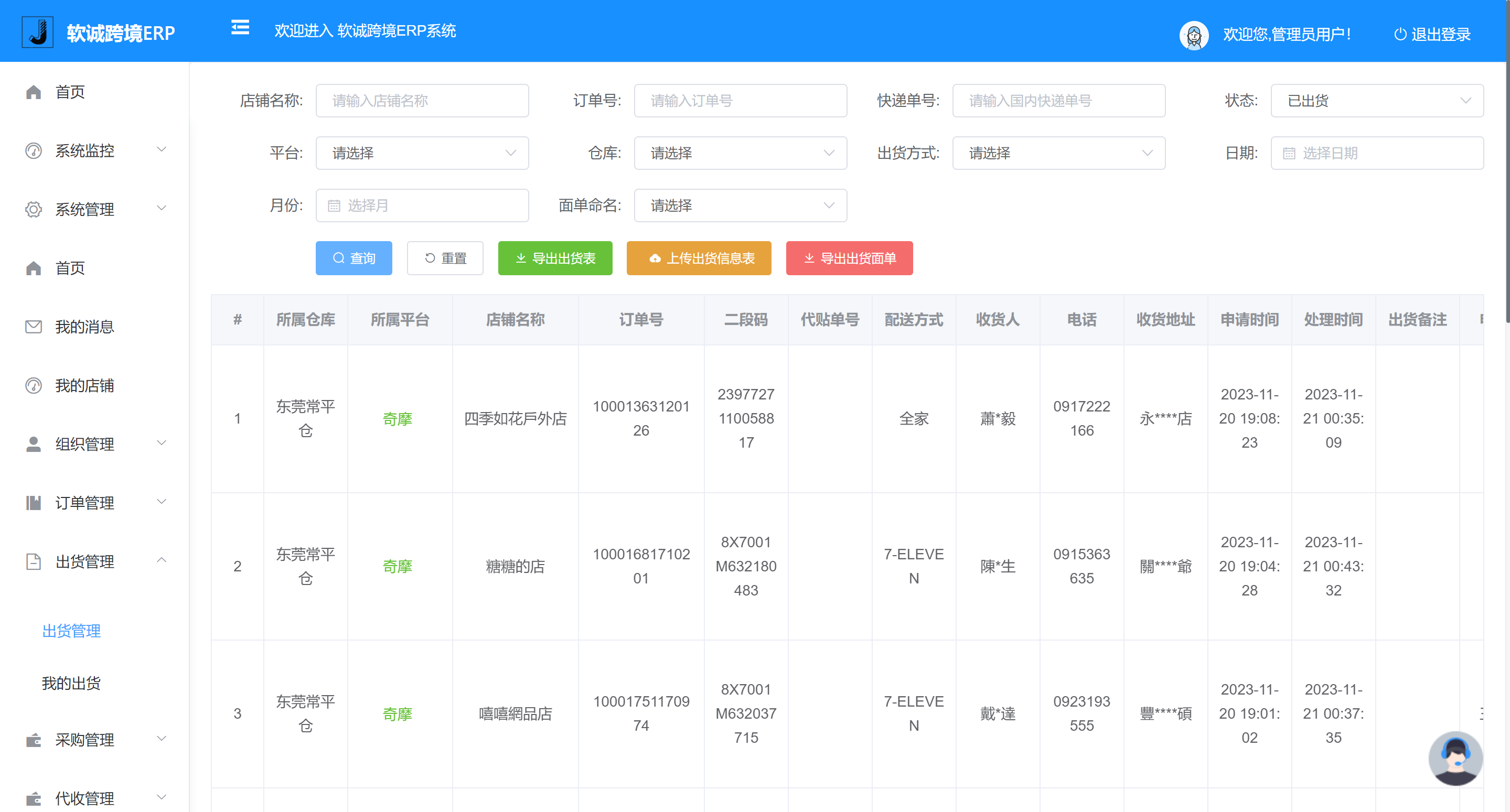Image resolution: width=1510 pixels, height=812 pixels.
Task: Click 奇摩 platform in row 1
Action: [x=398, y=419]
